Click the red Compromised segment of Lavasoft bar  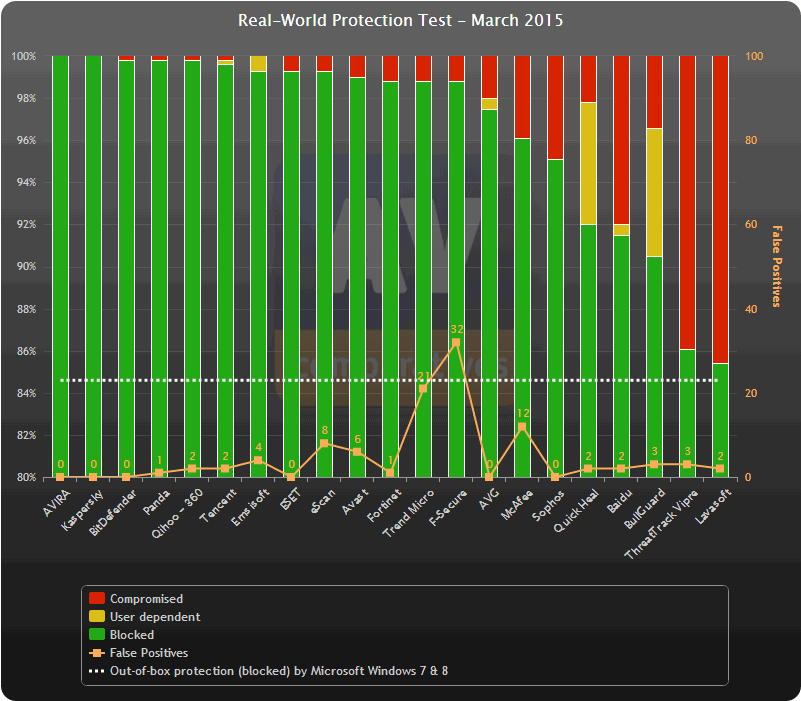pos(720,209)
